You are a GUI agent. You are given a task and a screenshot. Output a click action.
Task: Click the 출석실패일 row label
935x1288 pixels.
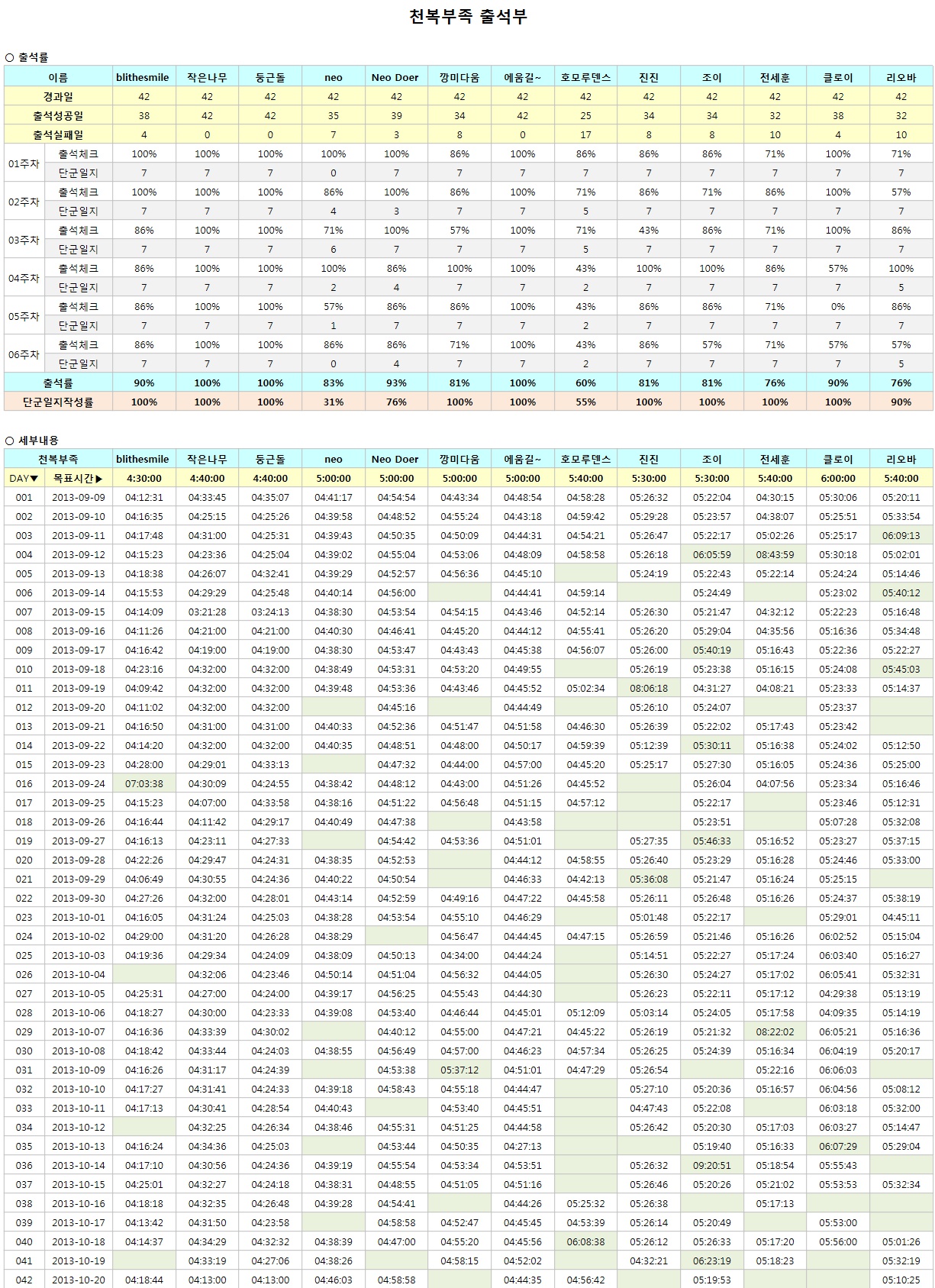tap(58, 135)
